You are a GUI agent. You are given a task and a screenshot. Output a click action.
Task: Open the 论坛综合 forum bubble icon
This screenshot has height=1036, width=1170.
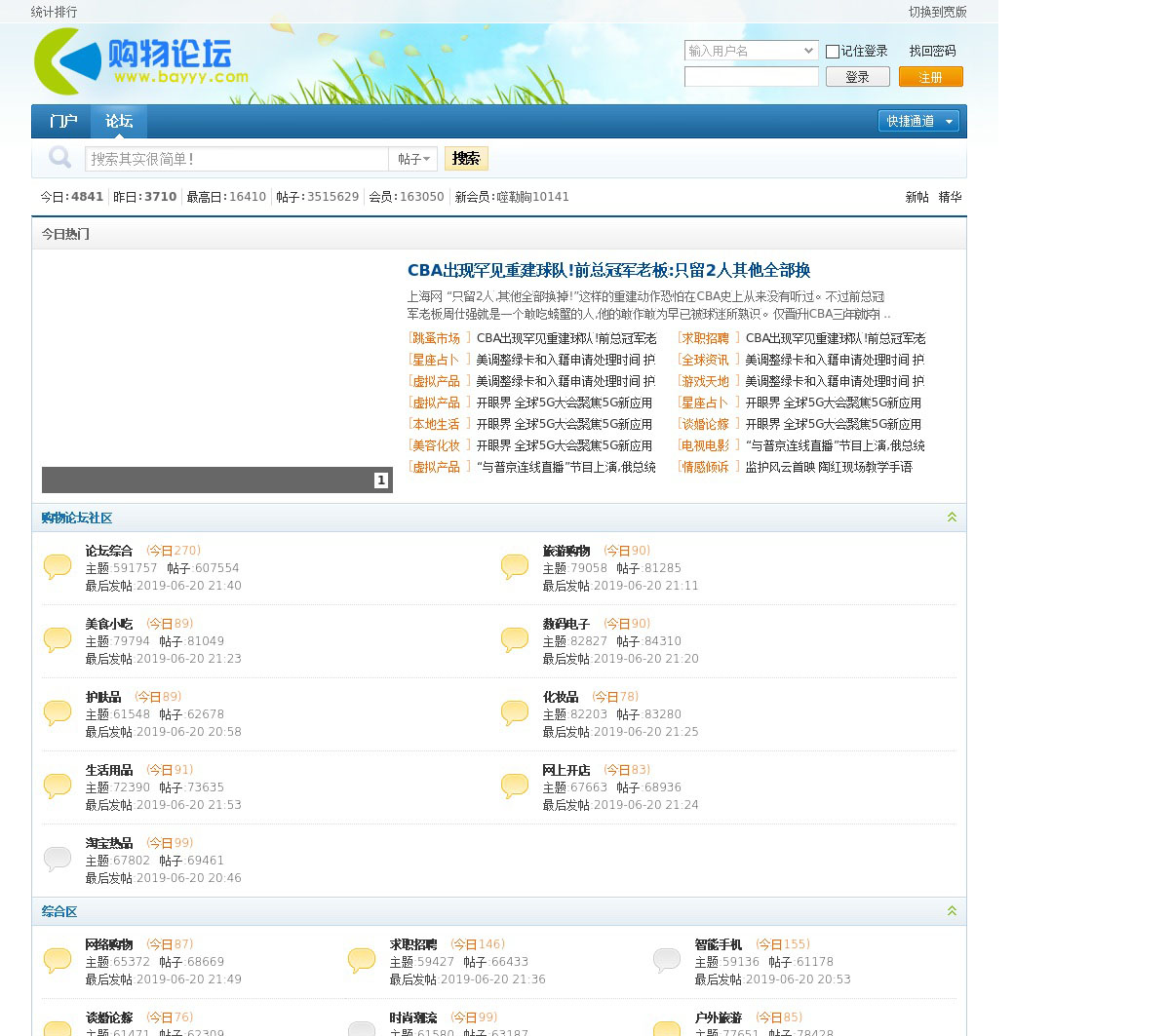(x=58, y=566)
